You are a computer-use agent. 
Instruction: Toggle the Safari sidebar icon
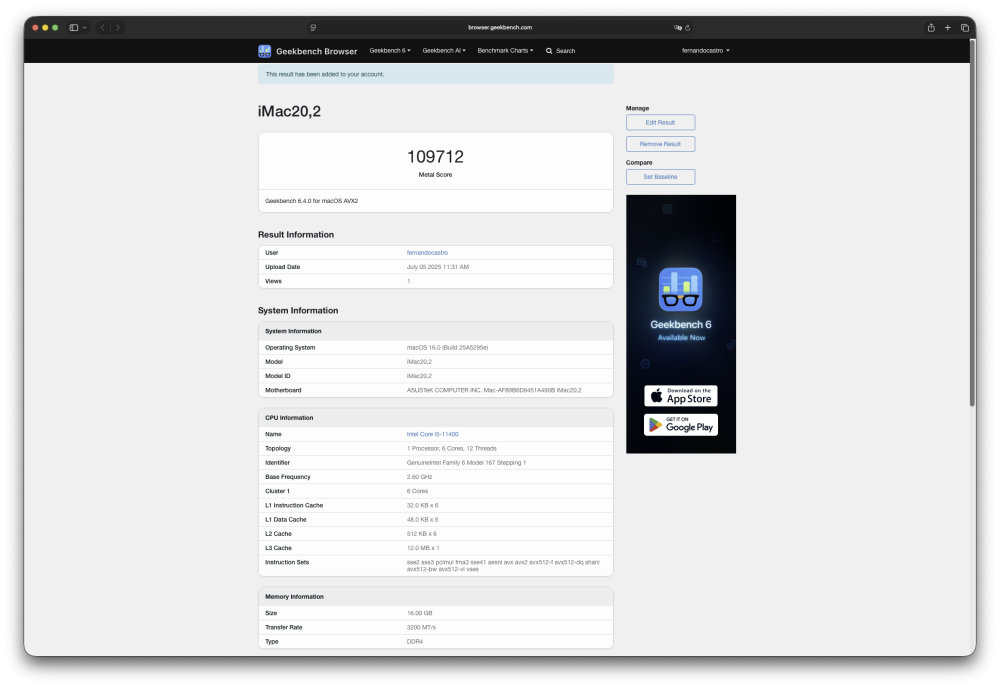(x=74, y=27)
